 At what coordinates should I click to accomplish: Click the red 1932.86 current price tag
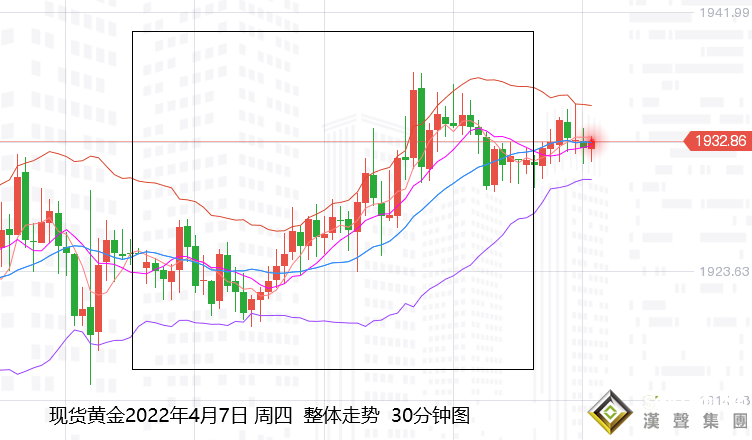(718, 141)
